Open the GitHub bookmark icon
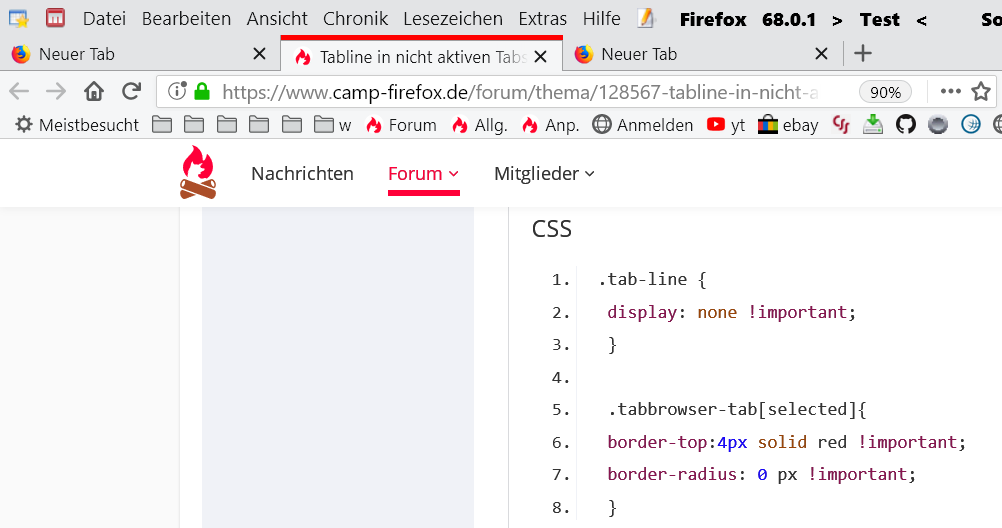 905,124
